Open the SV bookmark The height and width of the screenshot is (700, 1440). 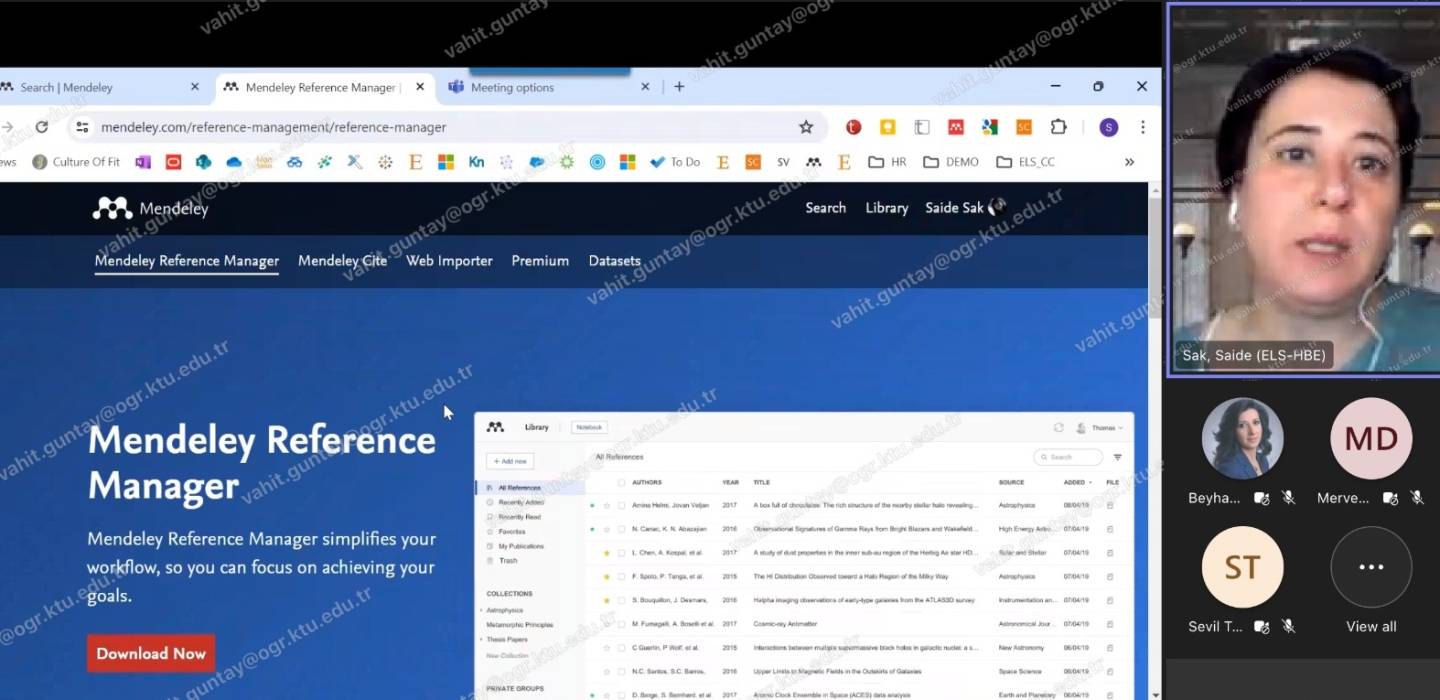click(783, 162)
